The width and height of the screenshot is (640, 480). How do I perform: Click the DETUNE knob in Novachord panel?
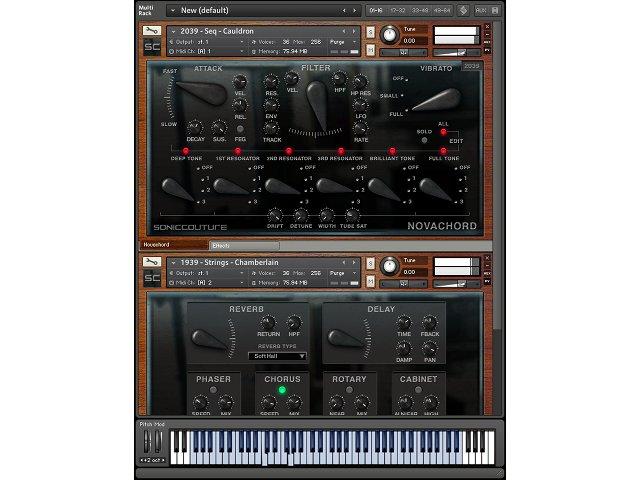pos(299,215)
